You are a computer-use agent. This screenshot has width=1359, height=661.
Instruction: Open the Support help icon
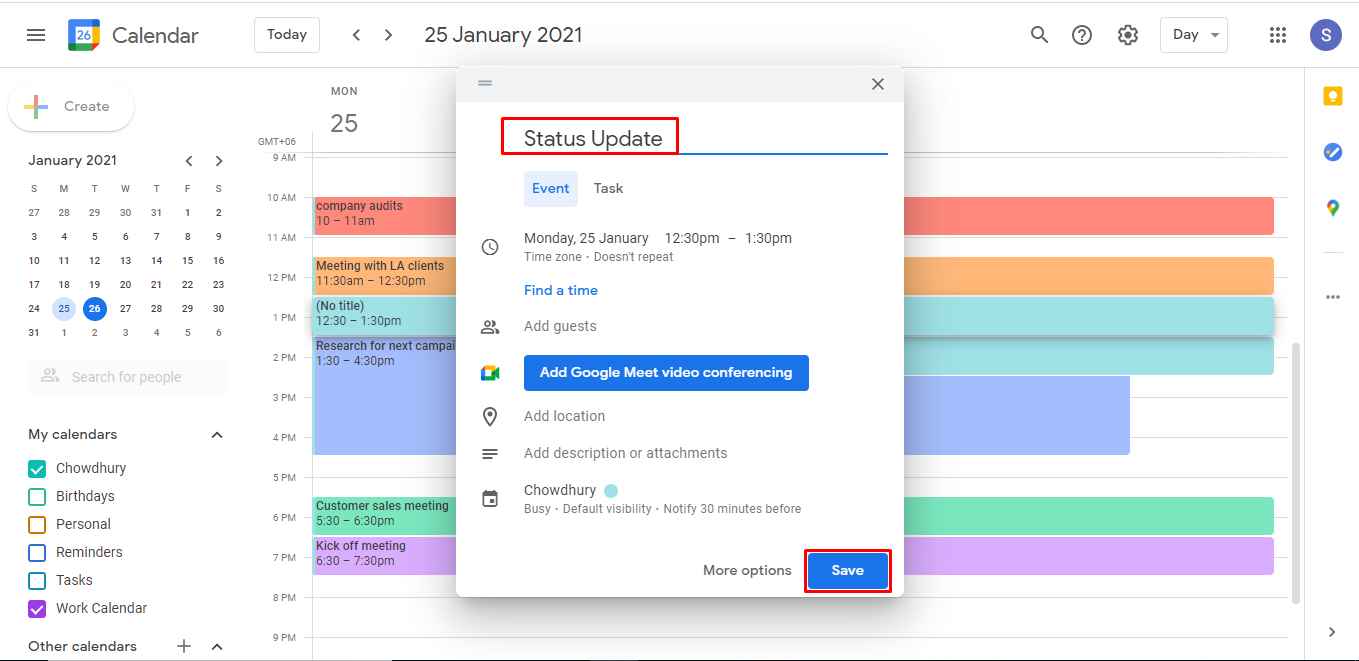click(x=1082, y=35)
